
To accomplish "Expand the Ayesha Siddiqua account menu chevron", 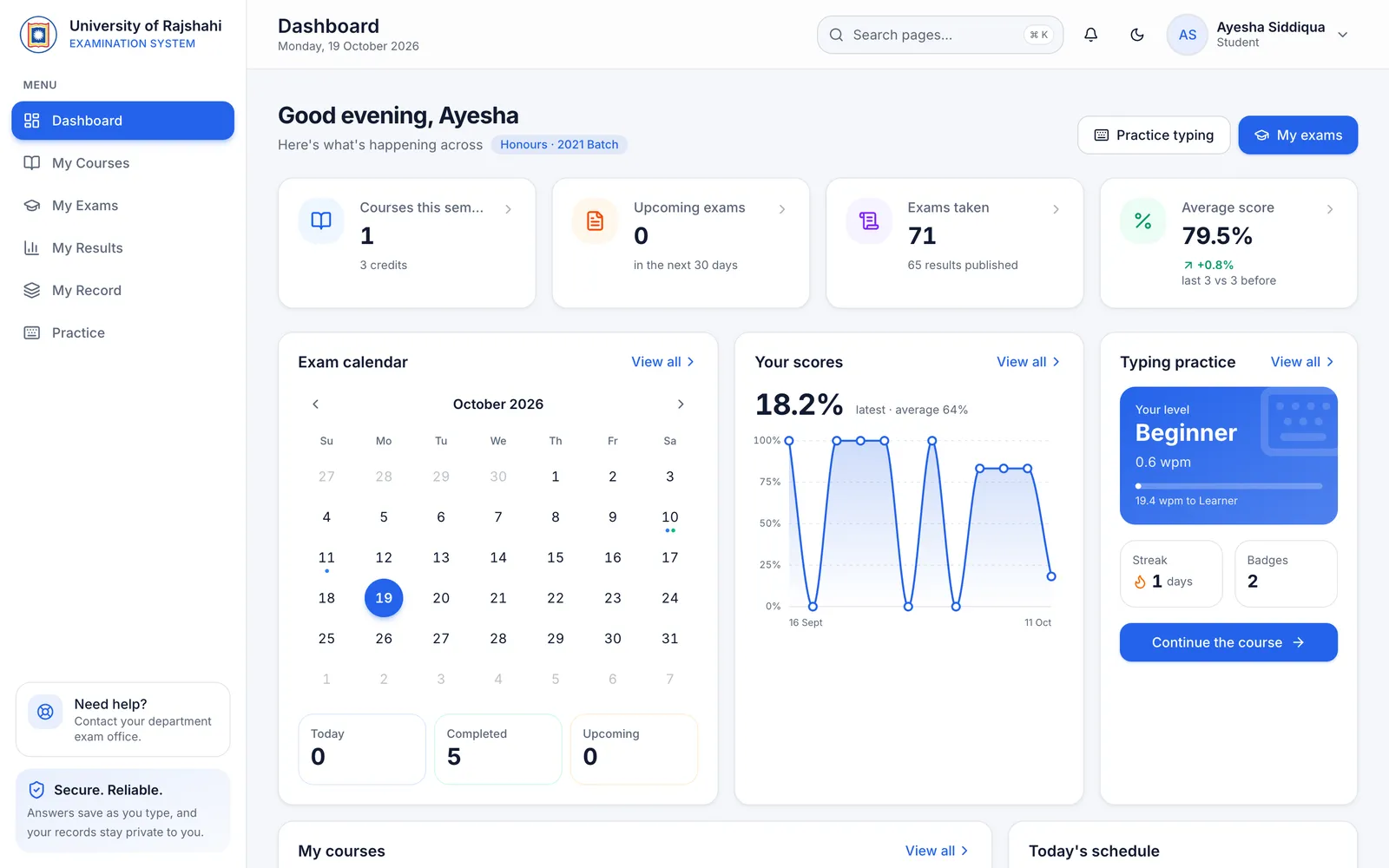I will [1343, 35].
